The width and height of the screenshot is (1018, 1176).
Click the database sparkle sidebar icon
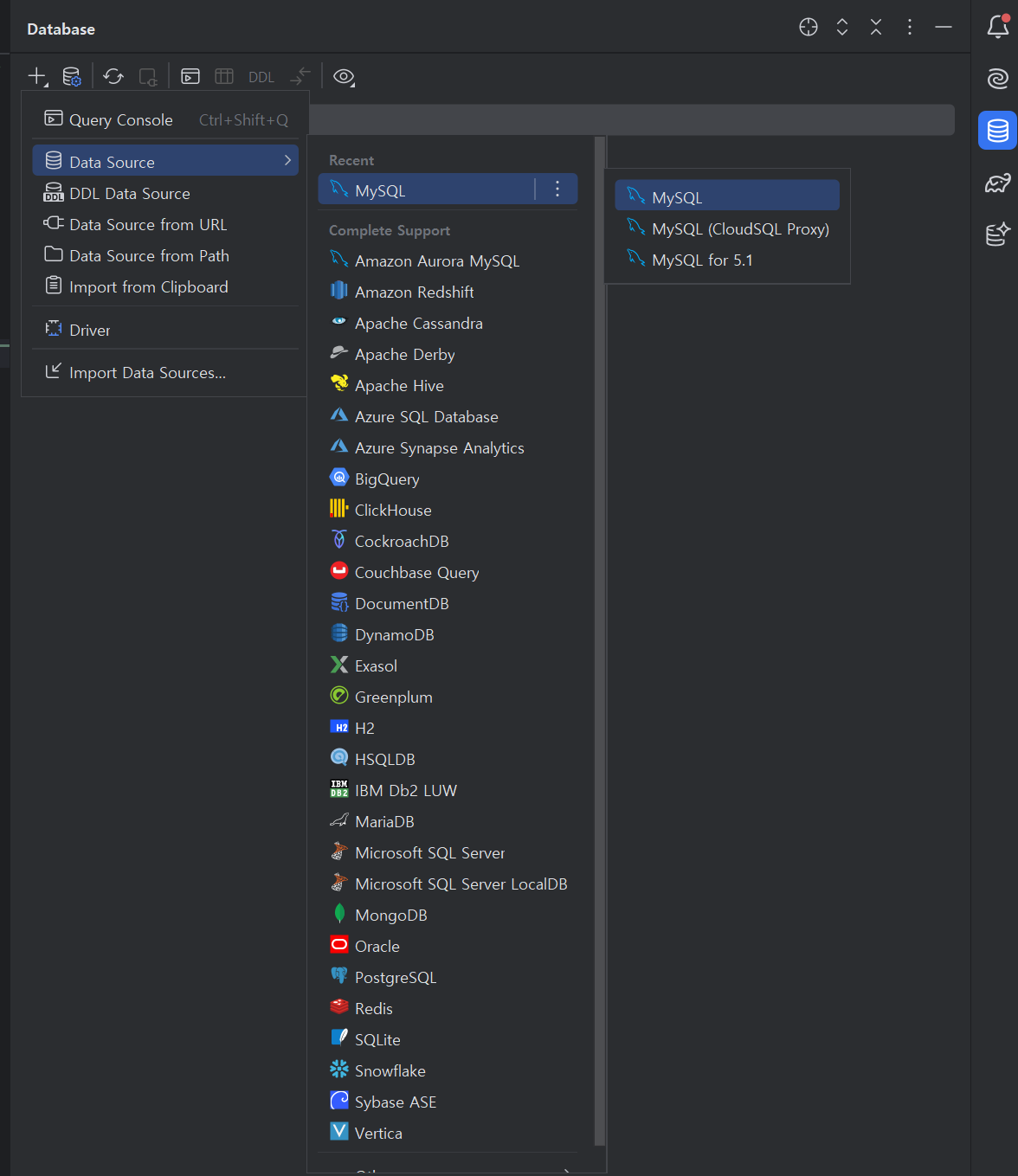(998, 235)
